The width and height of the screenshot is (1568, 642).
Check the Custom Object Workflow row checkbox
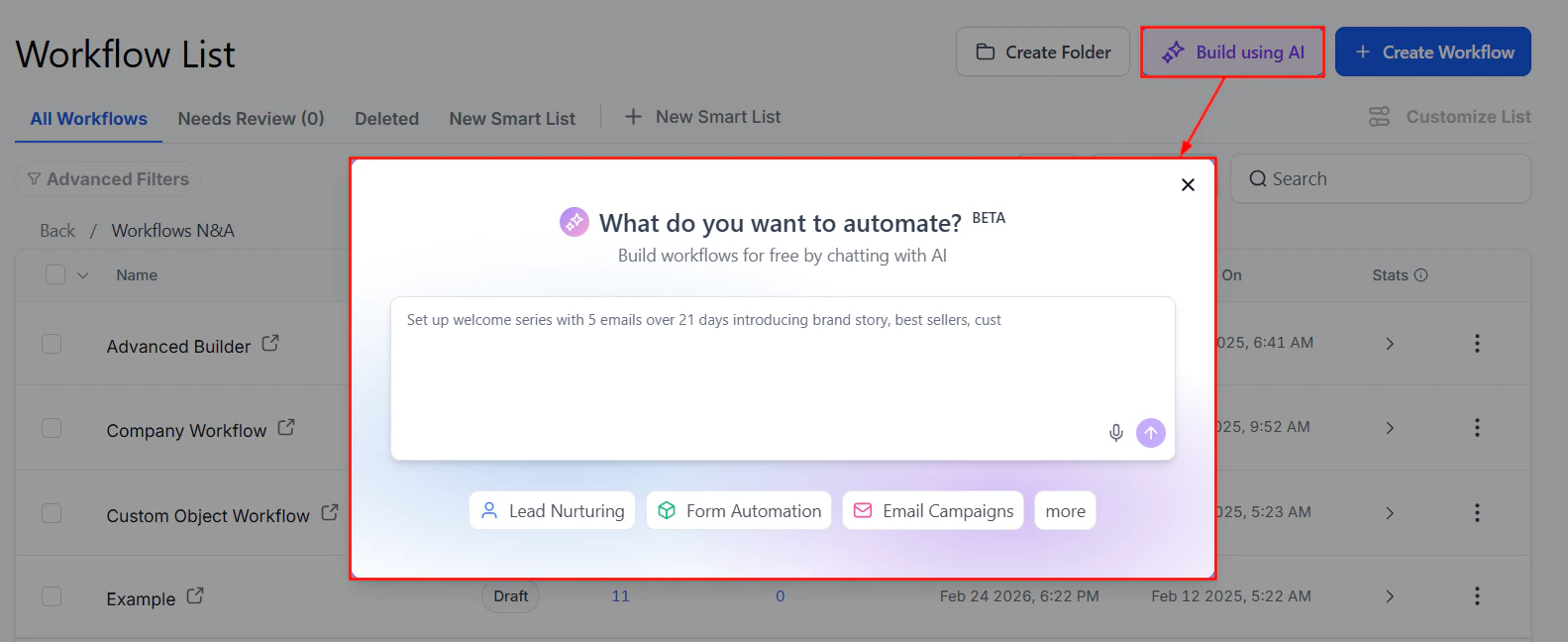[52, 513]
